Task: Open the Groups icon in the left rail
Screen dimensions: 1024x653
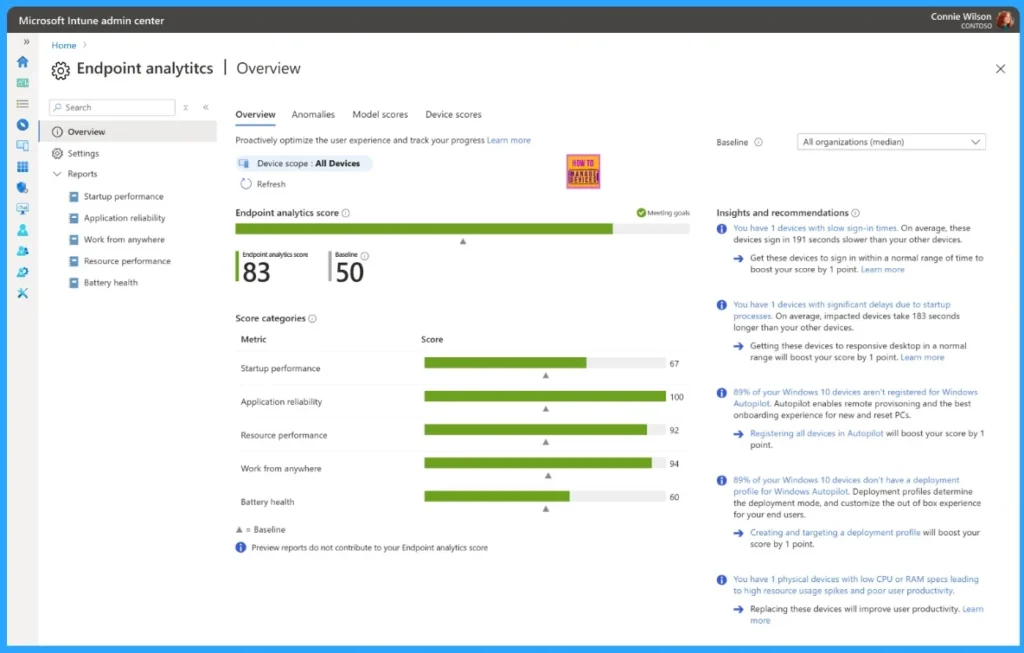Action: [22, 250]
